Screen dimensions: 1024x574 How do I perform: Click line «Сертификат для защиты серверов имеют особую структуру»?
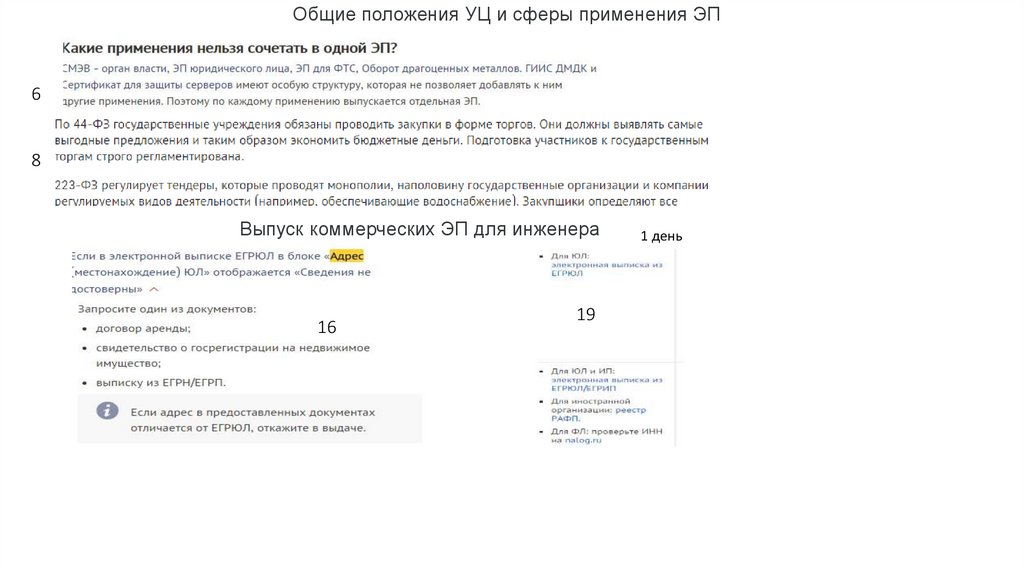tap(312, 85)
